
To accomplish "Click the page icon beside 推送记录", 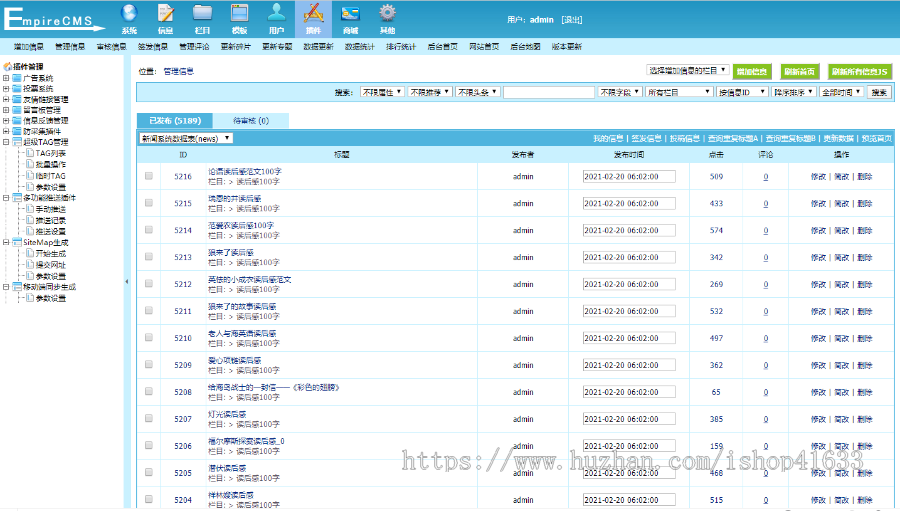I will point(30,220).
